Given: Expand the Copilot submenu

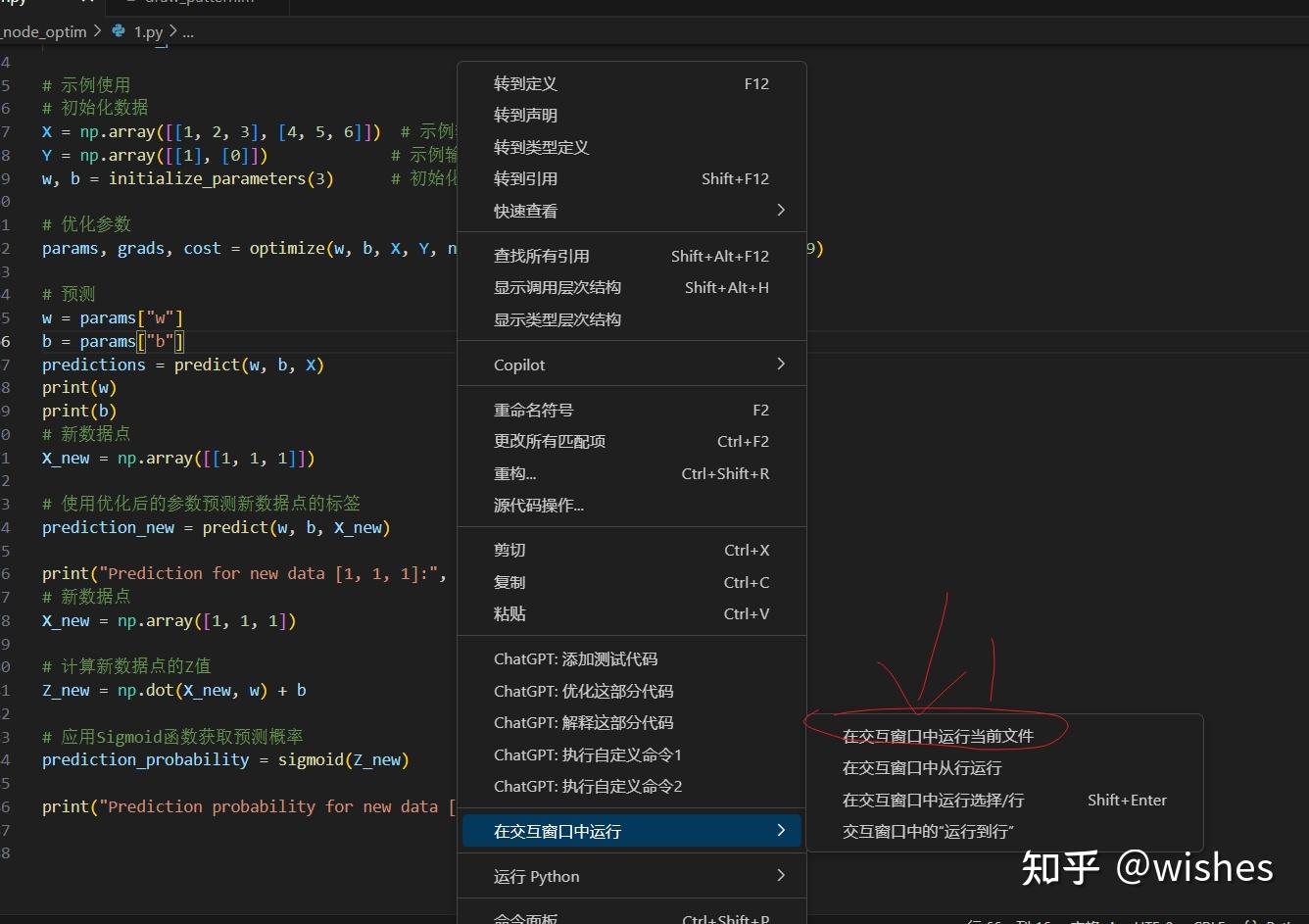Looking at the screenshot, I should tap(780, 364).
